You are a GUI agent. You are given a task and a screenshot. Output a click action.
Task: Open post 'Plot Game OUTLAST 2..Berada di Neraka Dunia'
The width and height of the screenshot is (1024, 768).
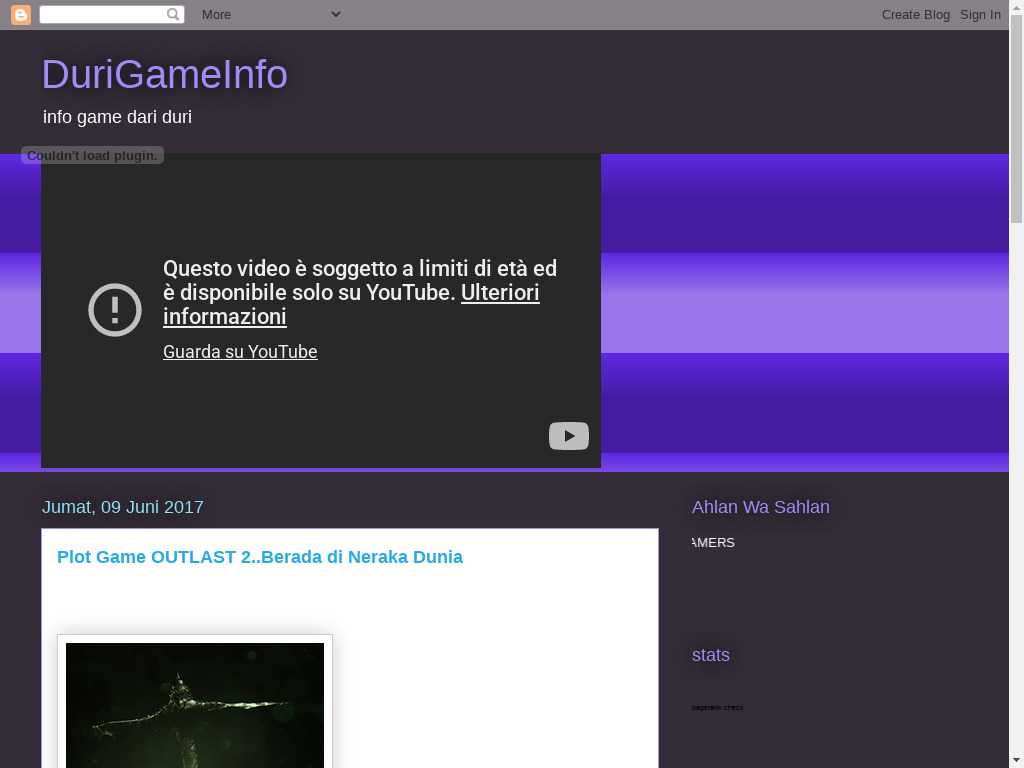(x=260, y=556)
